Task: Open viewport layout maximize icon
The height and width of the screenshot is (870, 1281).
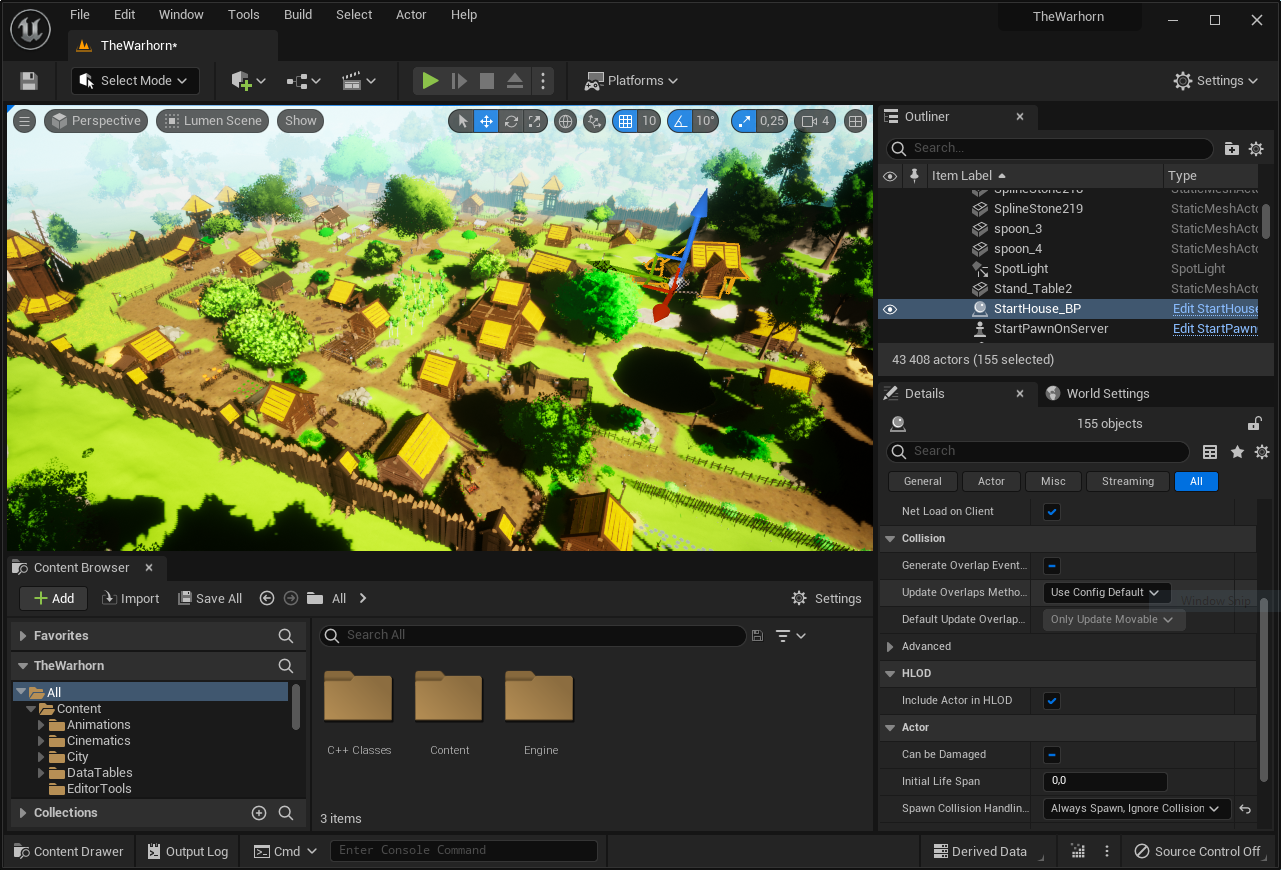Action: pyautogui.click(x=855, y=121)
